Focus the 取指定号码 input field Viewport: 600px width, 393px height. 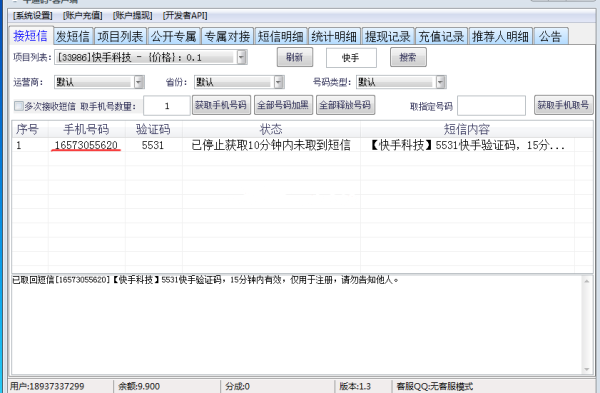click(x=491, y=106)
